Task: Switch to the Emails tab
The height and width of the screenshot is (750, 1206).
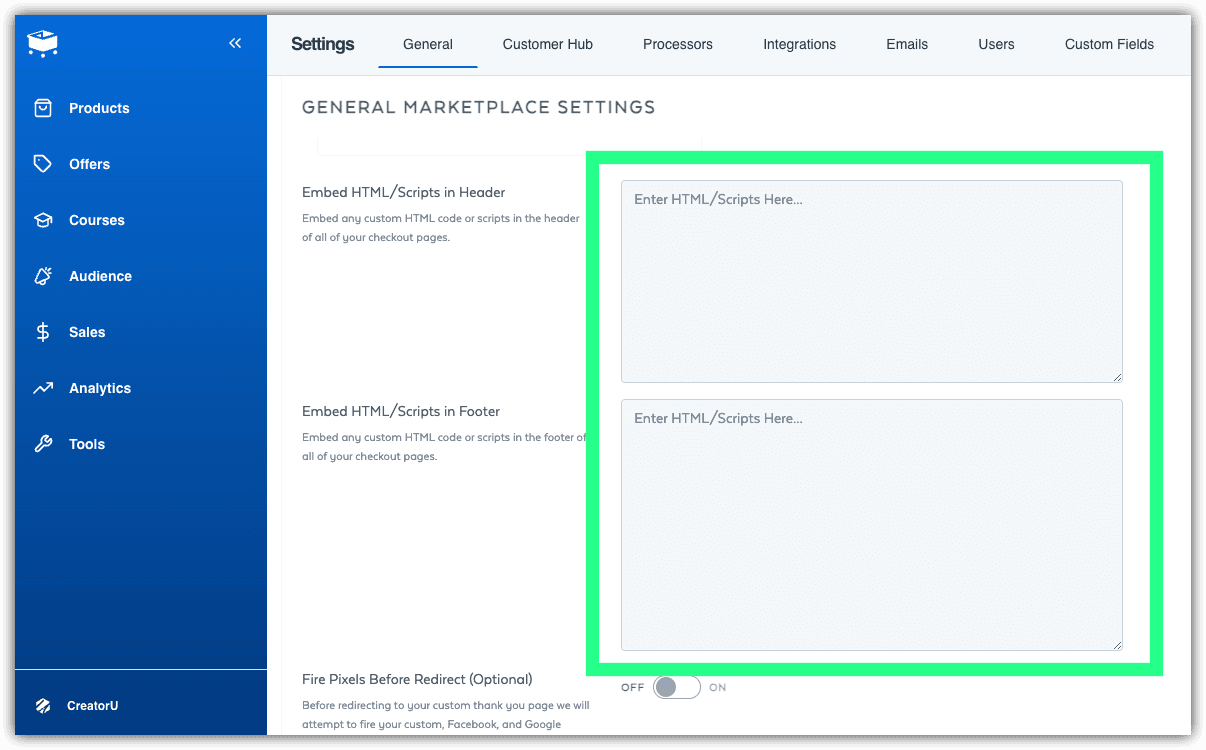Action: click(x=907, y=44)
